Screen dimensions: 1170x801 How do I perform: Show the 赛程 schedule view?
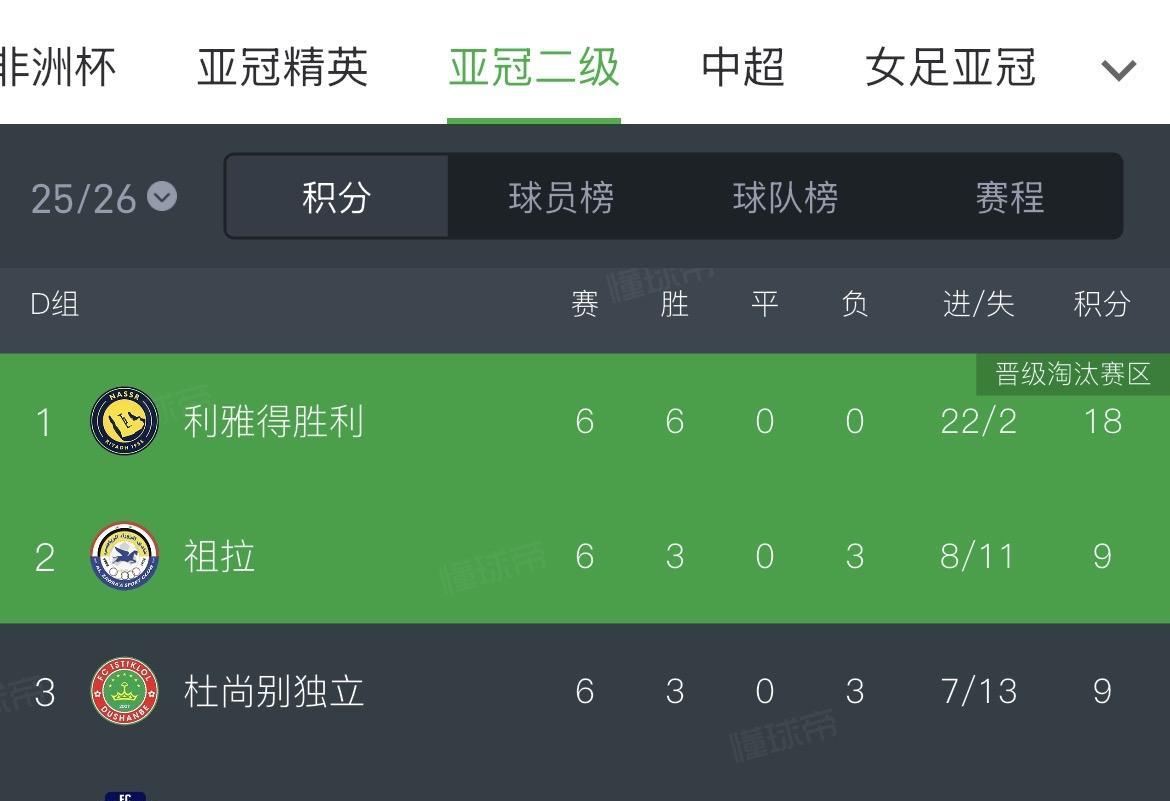pos(1010,197)
